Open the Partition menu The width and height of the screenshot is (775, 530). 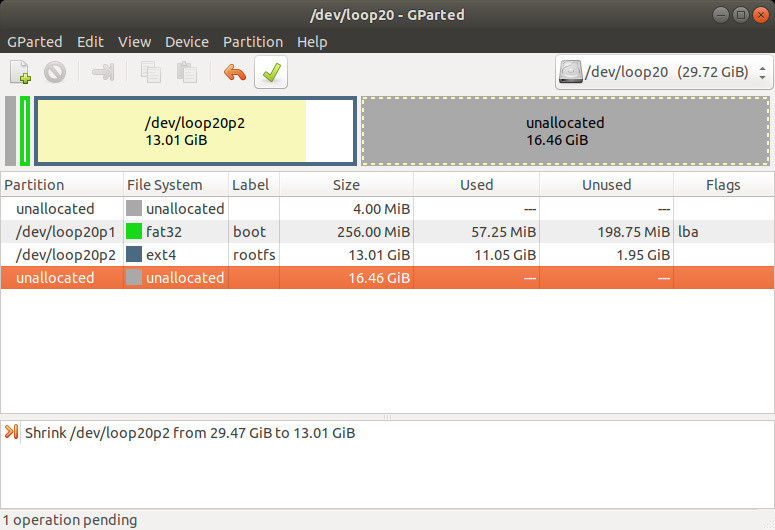click(252, 42)
